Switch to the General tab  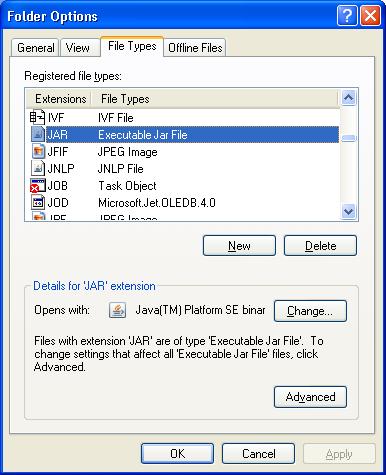pyautogui.click(x=35, y=48)
